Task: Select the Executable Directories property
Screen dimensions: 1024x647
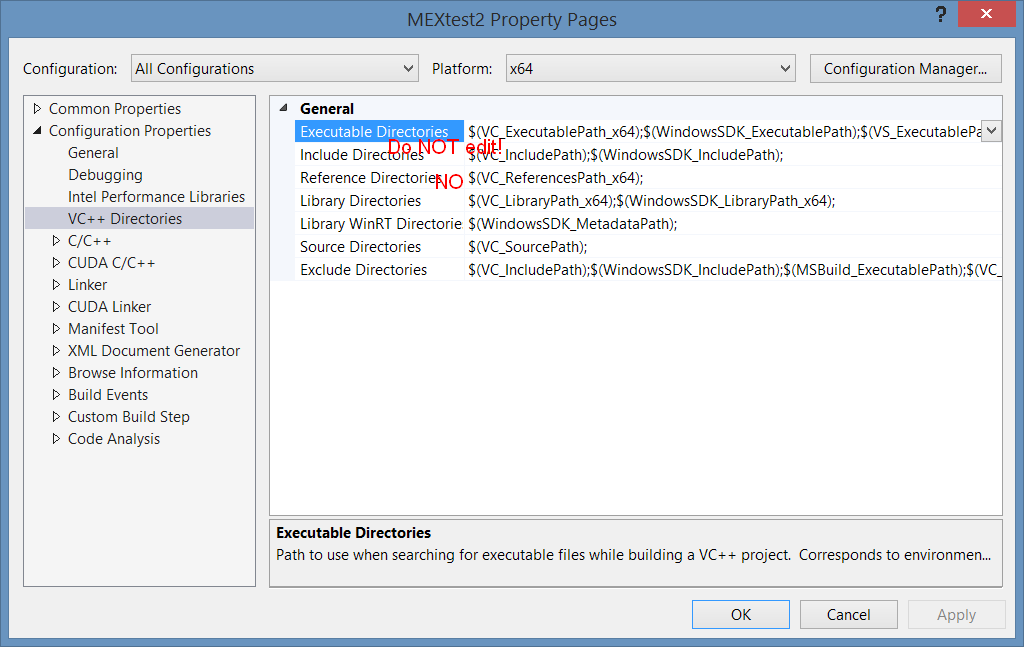Action: point(379,131)
